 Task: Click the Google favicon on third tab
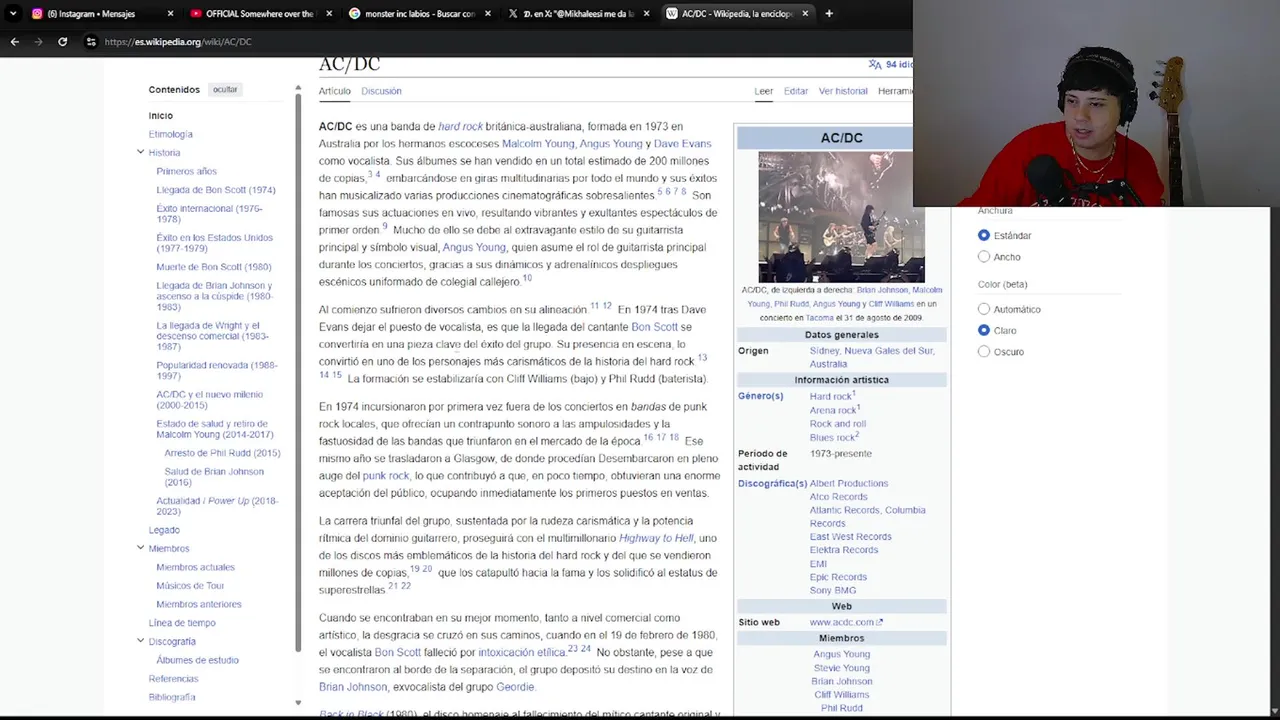coord(355,14)
